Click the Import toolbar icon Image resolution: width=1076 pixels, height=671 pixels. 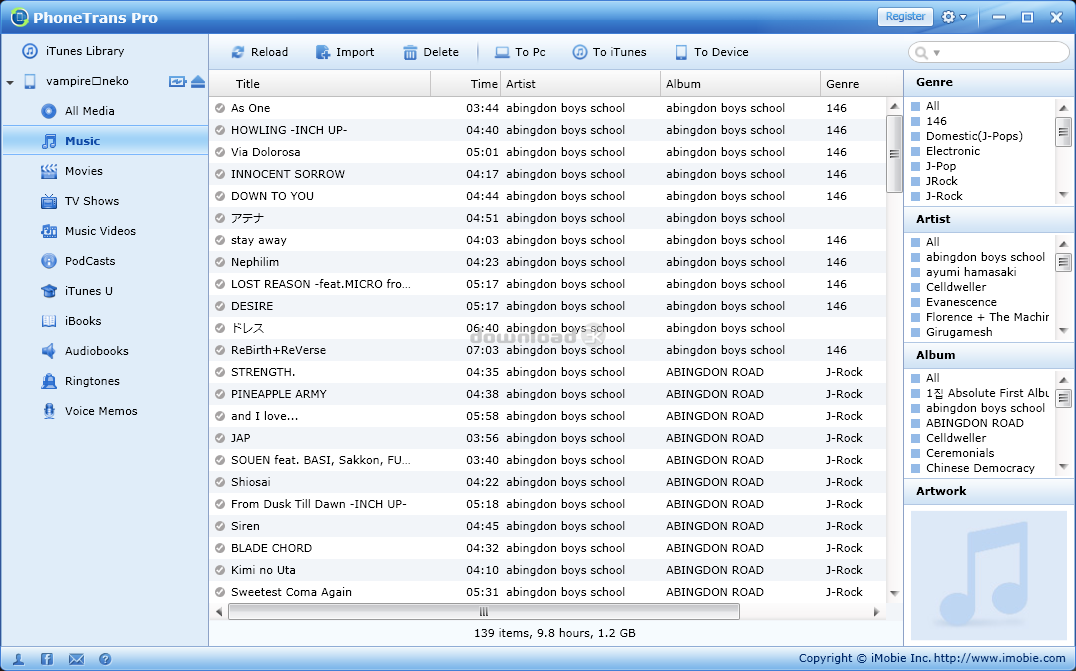click(323, 52)
